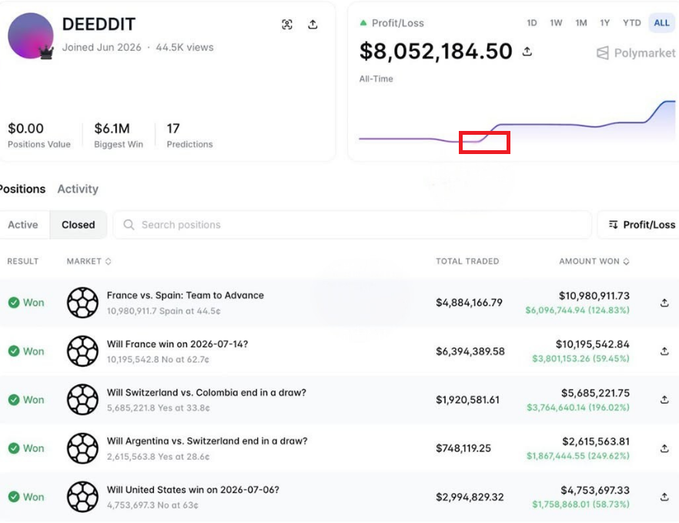Open Will France win on 2026-07-14 market
Screen dimensions: 679x523
point(178,344)
